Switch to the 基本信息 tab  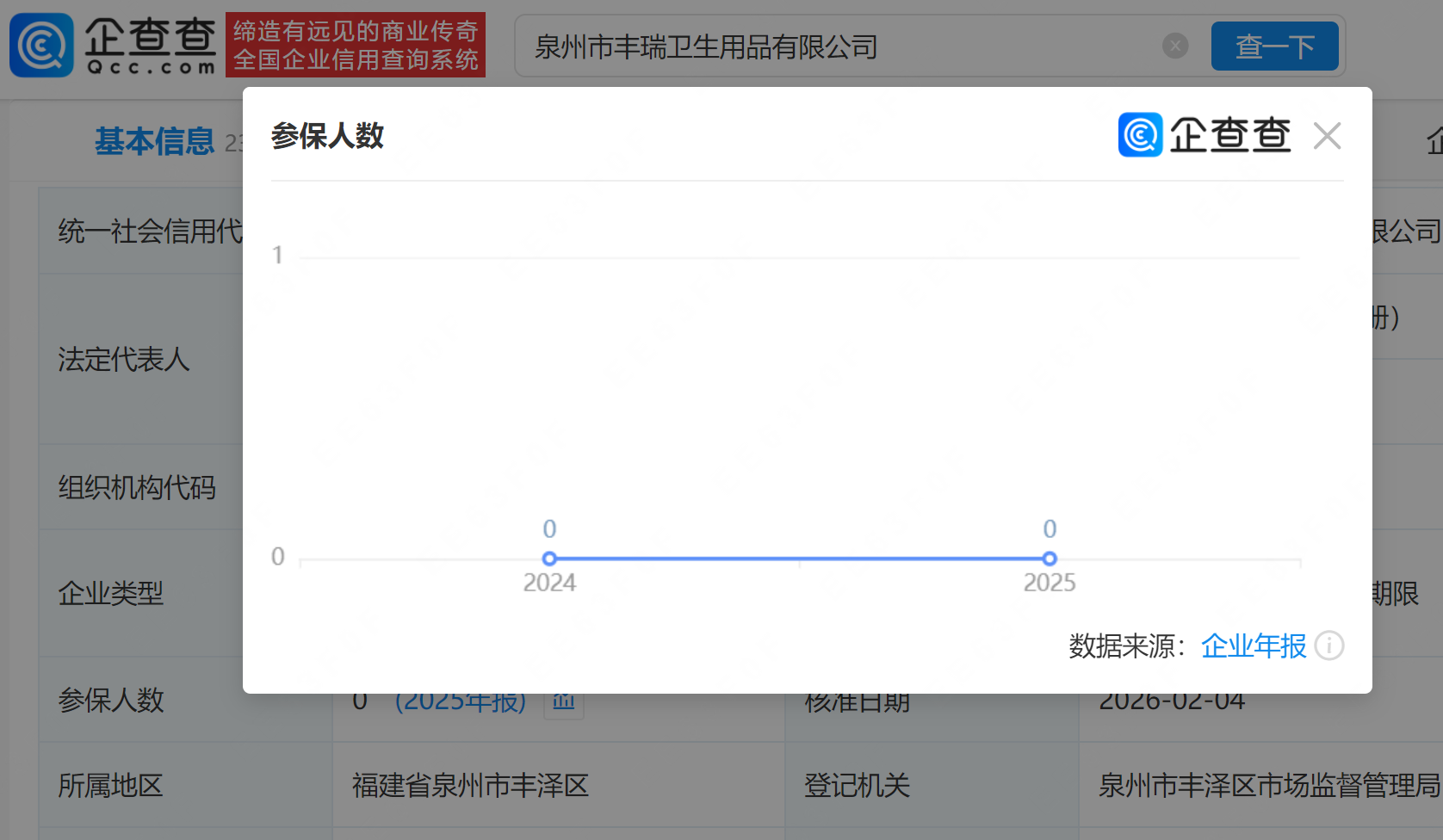154,141
